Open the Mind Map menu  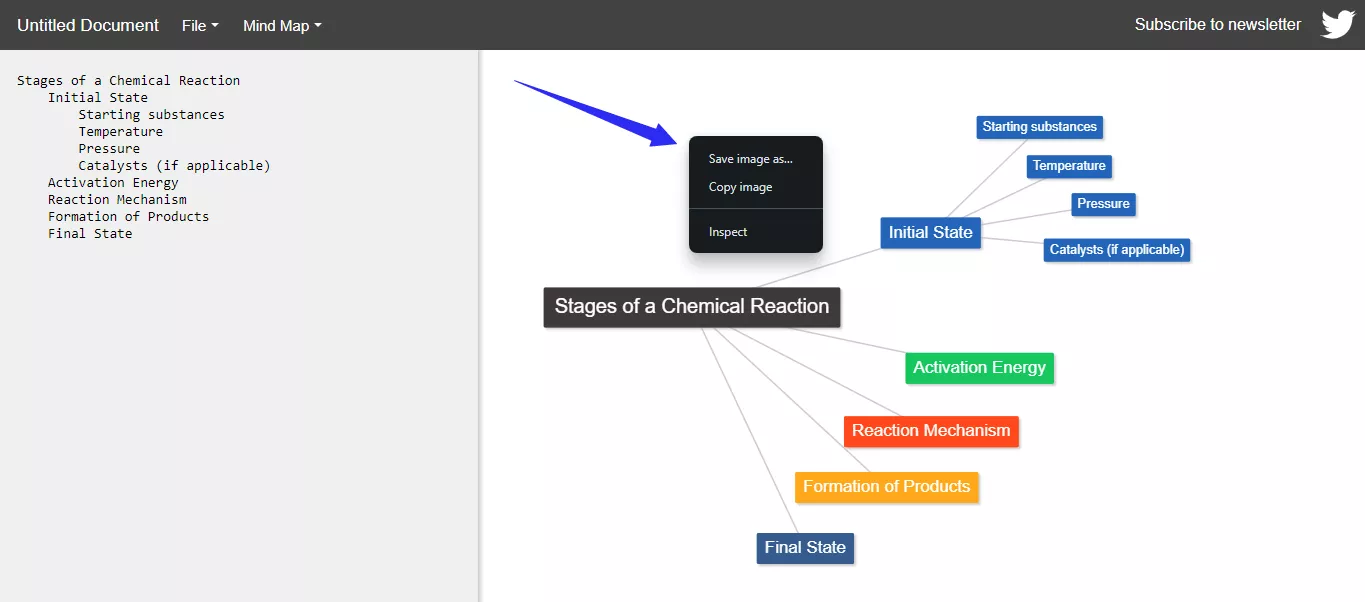pos(275,25)
